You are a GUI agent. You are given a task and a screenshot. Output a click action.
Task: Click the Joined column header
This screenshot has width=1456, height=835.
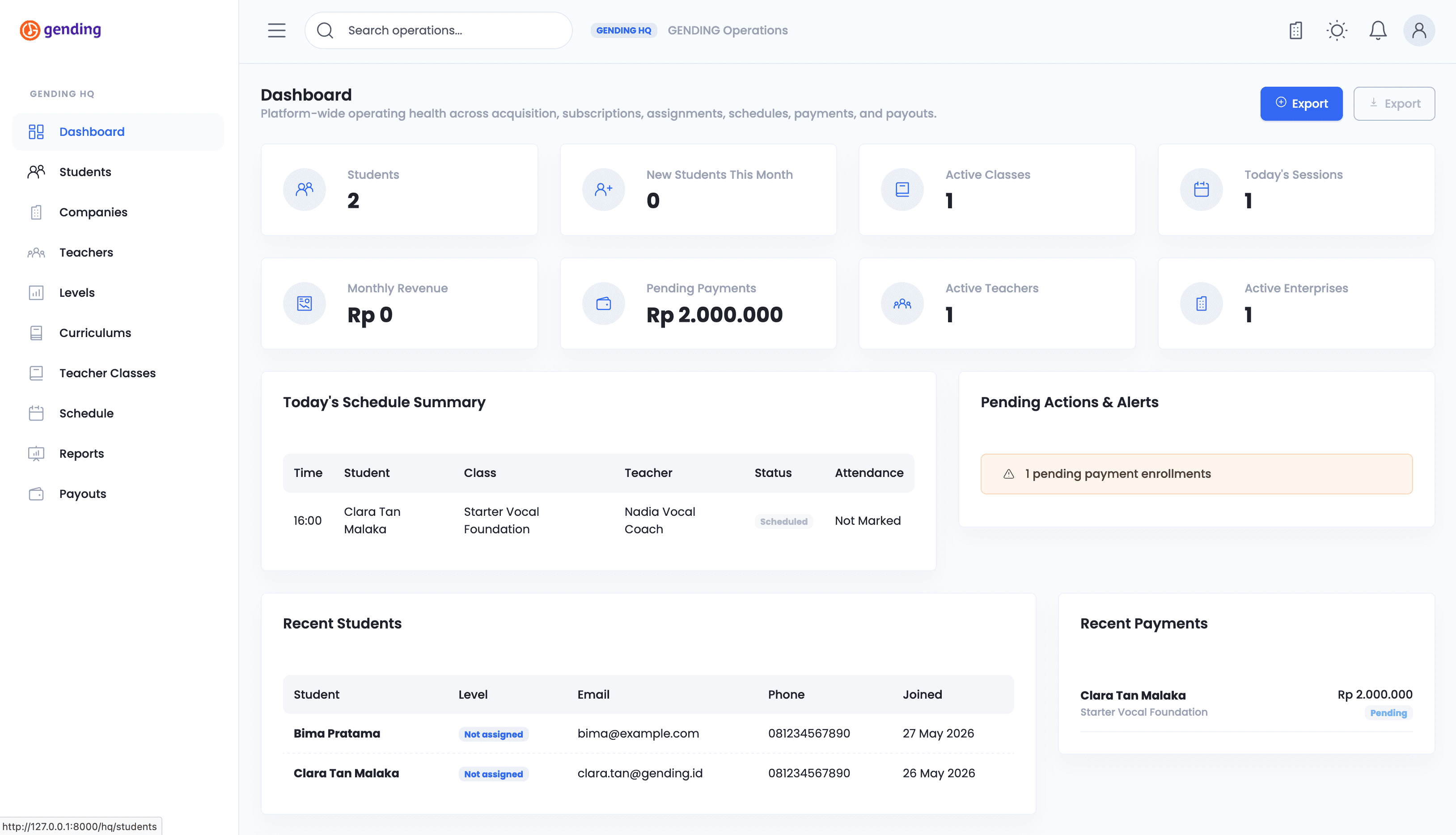tap(922, 695)
